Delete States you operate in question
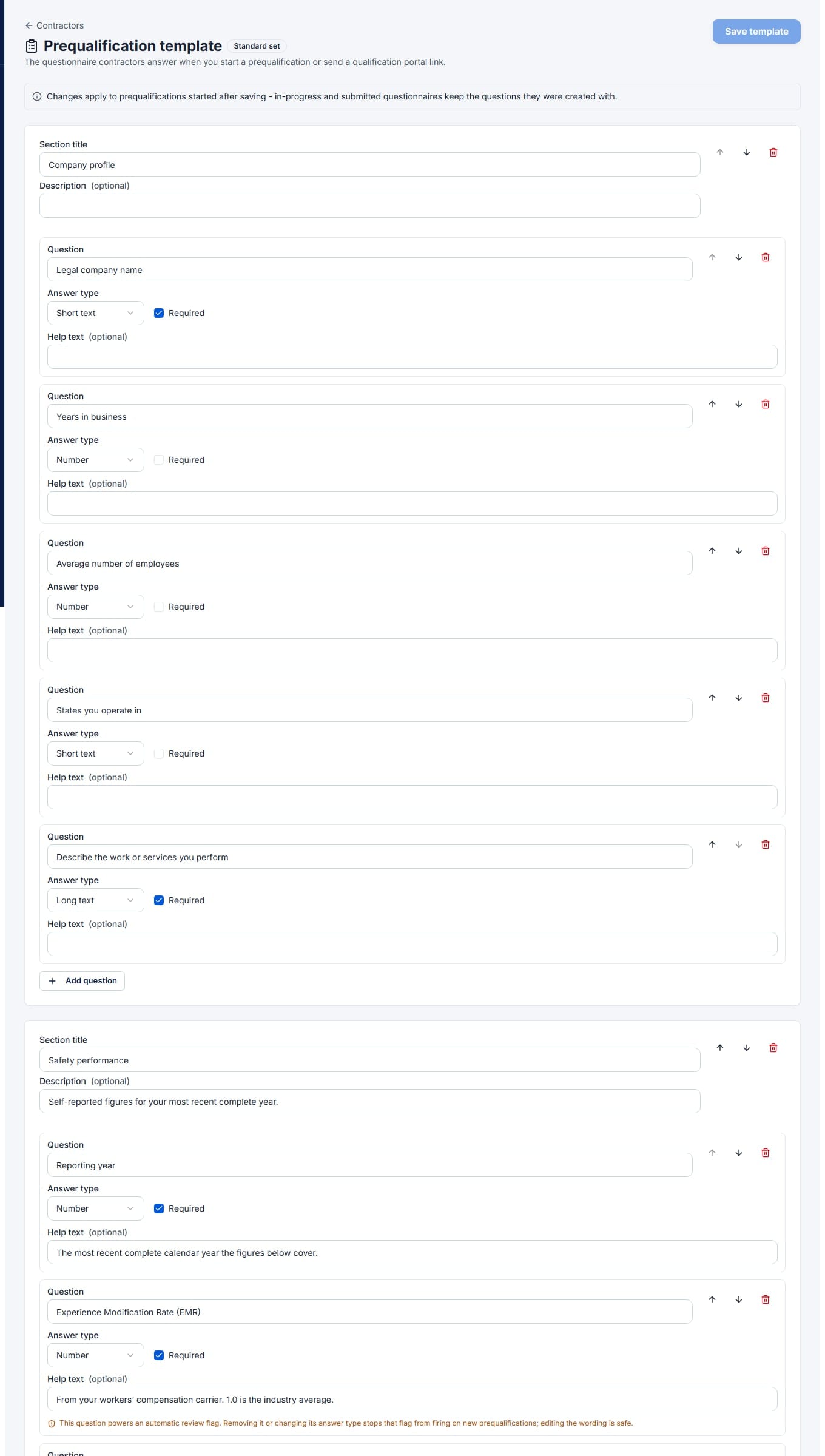Screen dimensions: 825x1456 coord(766,698)
